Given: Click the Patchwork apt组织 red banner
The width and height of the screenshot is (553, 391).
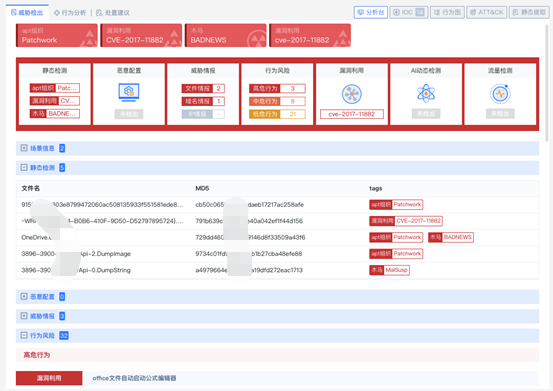Looking at the screenshot, I should [x=57, y=35].
